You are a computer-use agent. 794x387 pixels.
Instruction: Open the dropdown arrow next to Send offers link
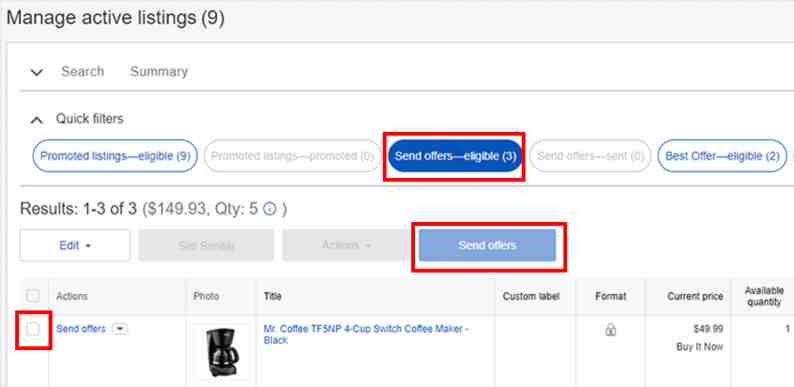[x=120, y=329]
